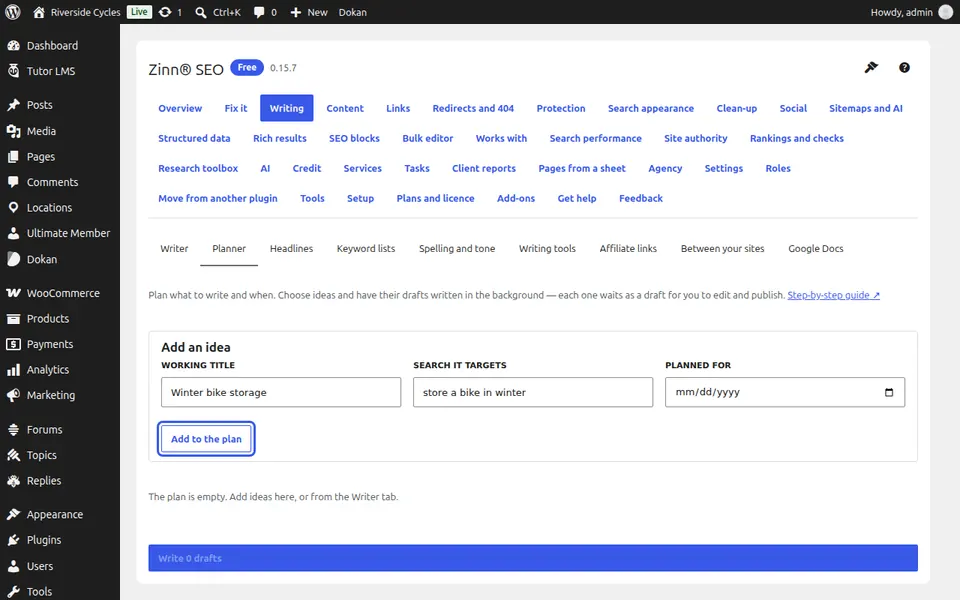The width and height of the screenshot is (960, 600).
Task: Open Spelling and tone sub-tab
Action: [x=457, y=249]
